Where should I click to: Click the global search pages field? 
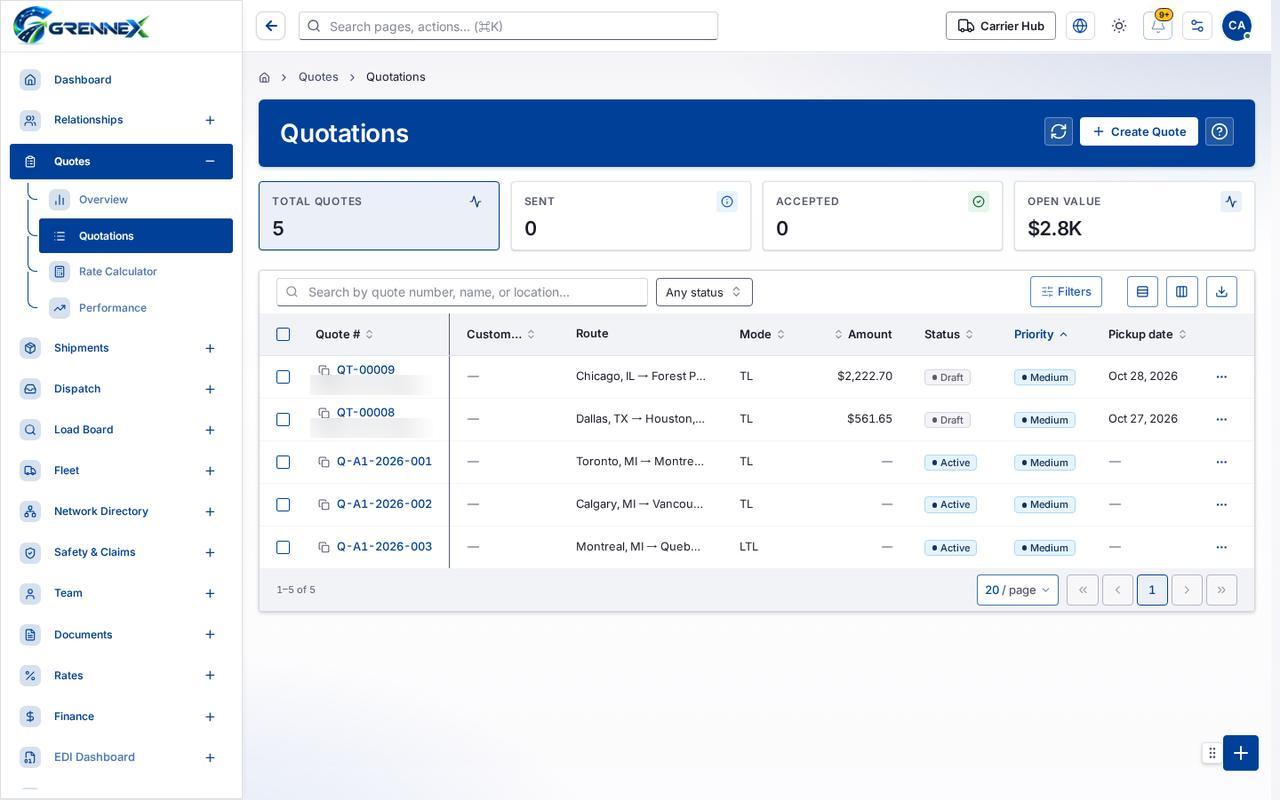coord(508,26)
